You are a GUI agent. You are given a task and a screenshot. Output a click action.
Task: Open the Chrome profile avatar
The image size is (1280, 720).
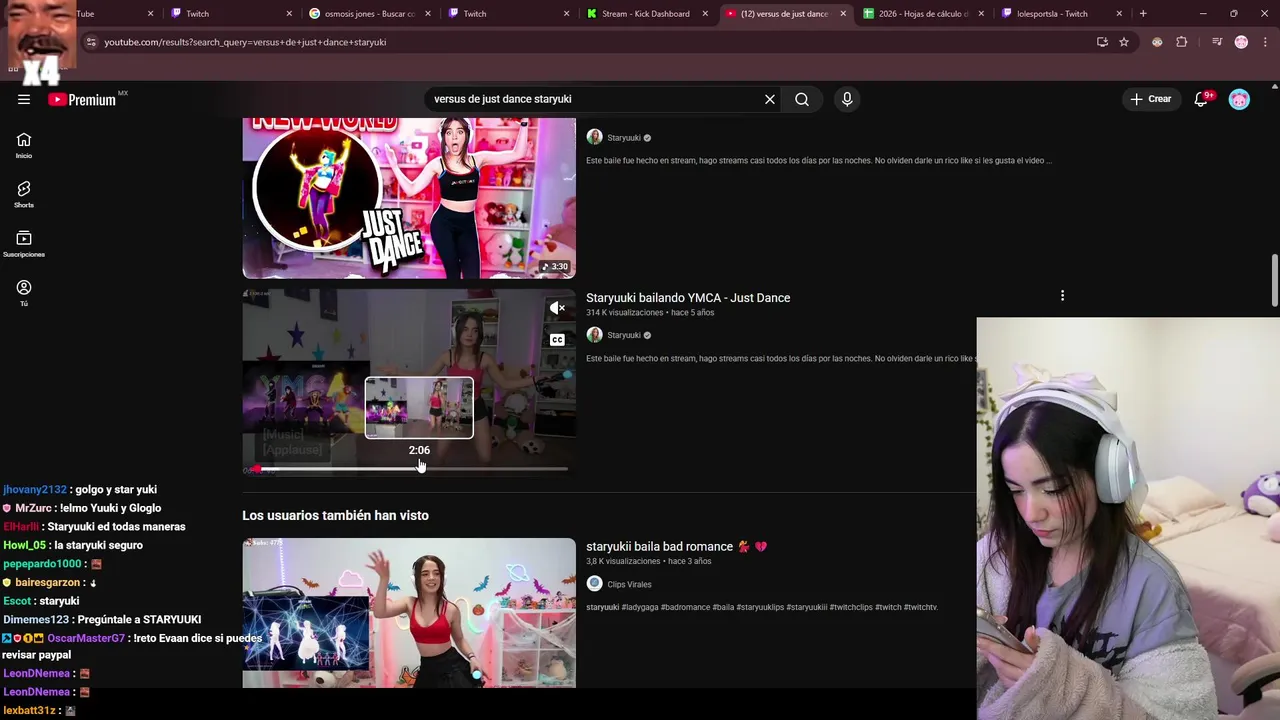[x=1241, y=42]
